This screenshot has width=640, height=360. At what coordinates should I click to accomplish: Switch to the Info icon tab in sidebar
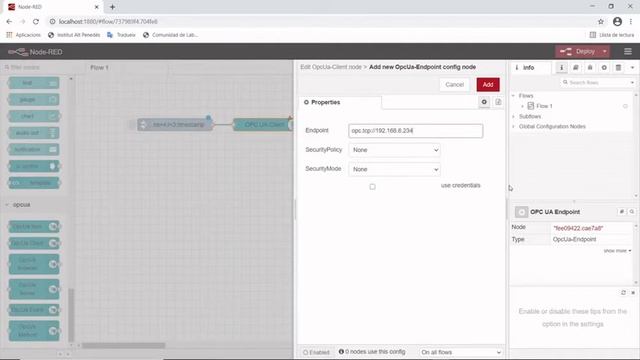[x=561, y=68]
